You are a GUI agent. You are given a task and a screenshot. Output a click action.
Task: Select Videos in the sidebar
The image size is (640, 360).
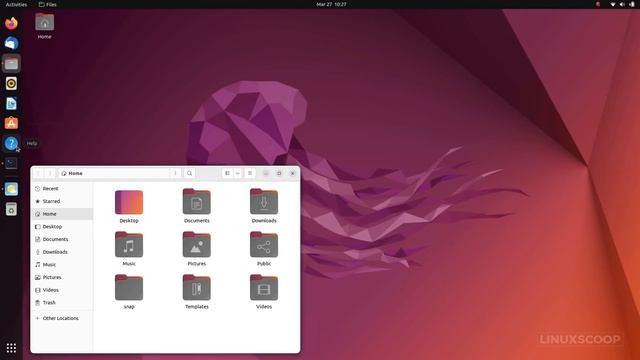[x=62, y=290]
